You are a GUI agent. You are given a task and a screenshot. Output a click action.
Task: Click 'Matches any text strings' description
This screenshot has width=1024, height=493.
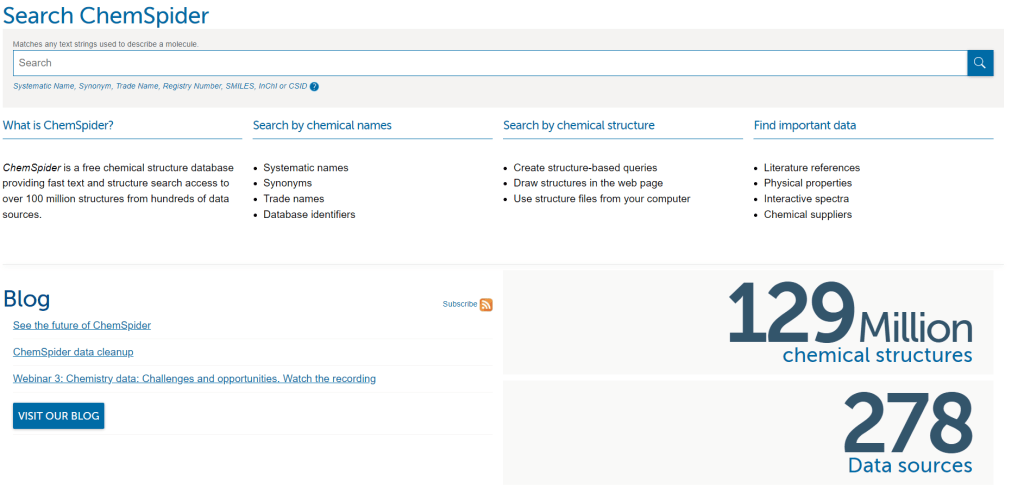coord(106,44)
